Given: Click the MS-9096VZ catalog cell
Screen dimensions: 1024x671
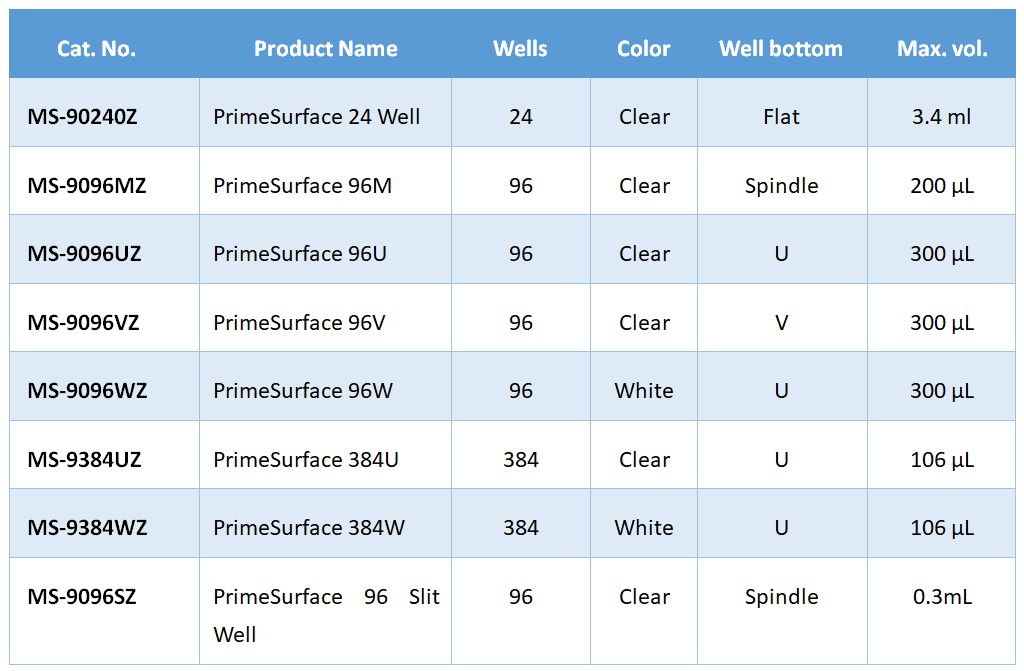Looking at the screenshot, I should 84,323.
